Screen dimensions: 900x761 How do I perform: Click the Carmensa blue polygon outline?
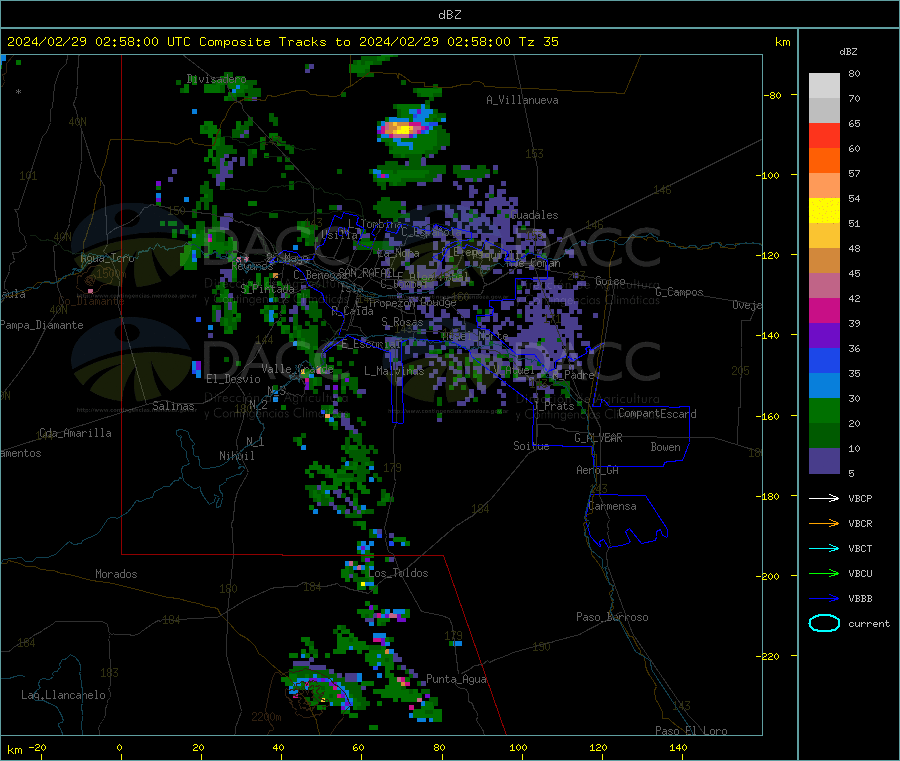tap(627, 521)
